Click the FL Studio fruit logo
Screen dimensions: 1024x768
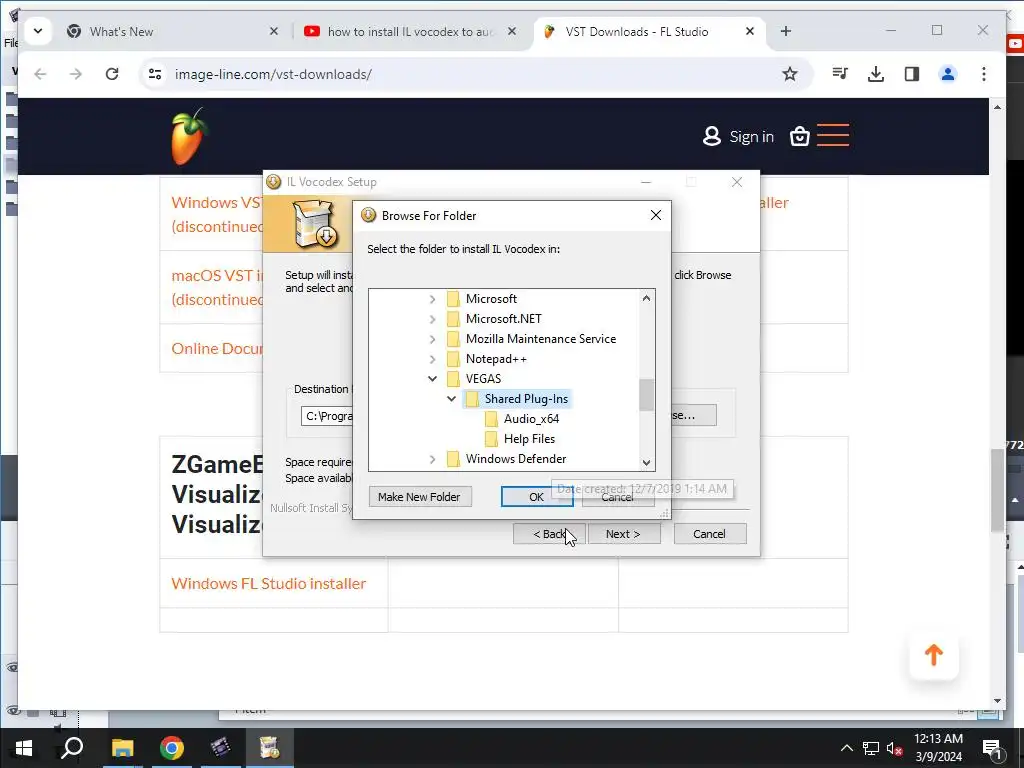(190, 136)
